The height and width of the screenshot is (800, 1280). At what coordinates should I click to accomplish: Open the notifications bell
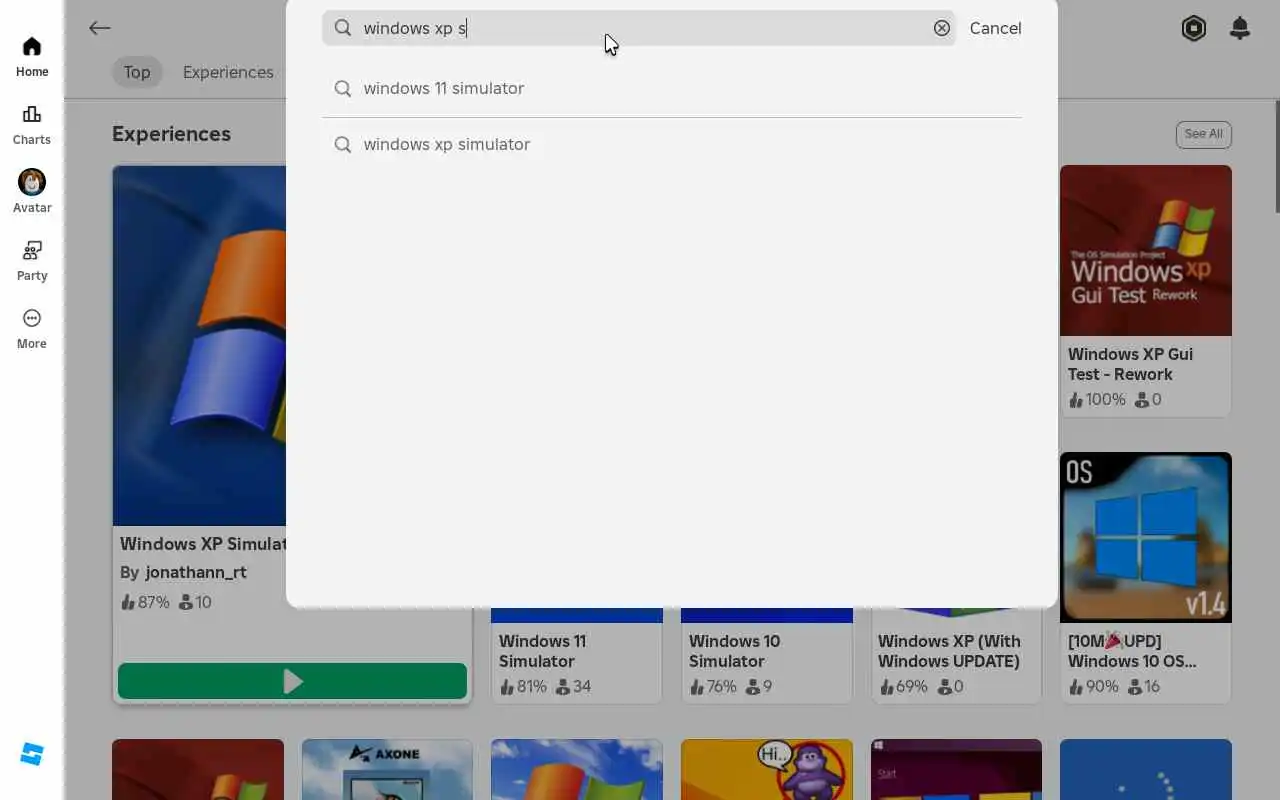(1240, 28)
